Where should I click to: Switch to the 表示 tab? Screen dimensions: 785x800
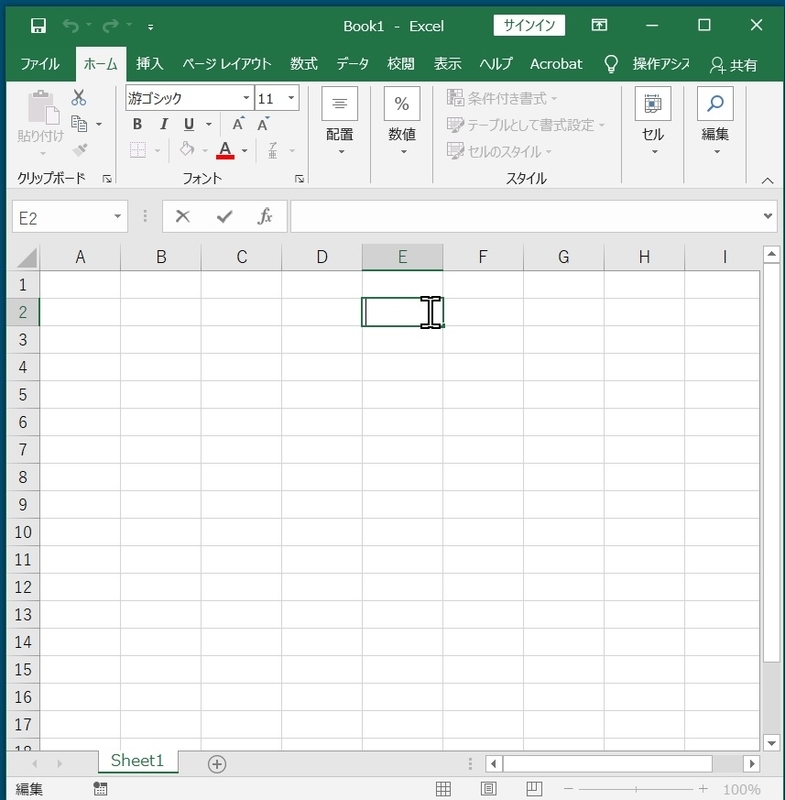[447, 64]
